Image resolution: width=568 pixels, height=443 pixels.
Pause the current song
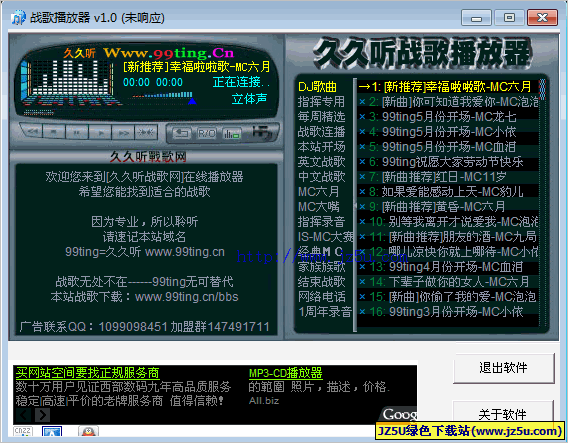tap(77, 132)
